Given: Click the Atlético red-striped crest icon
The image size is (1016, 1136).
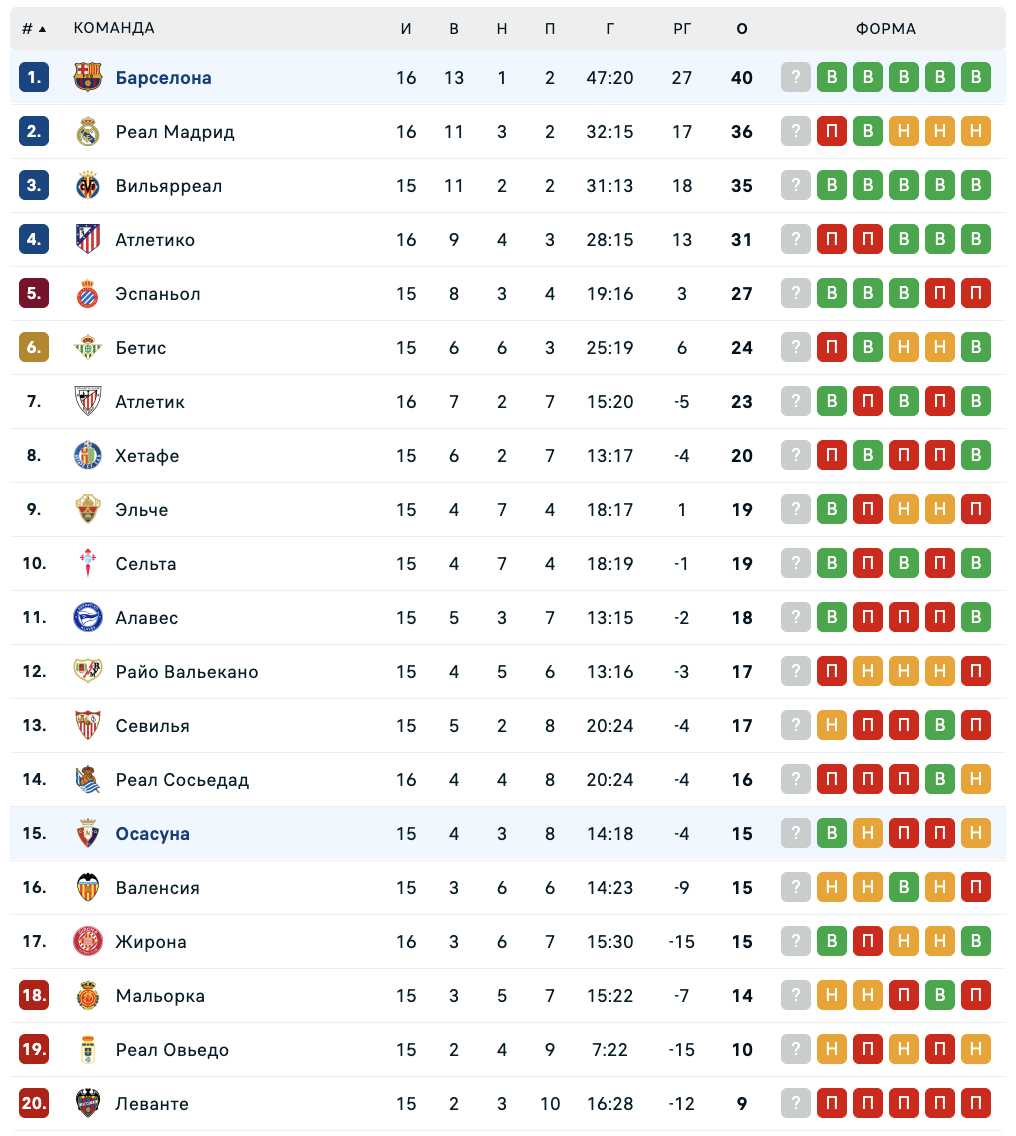Looking at the screenshot, I should coord(88,240).
